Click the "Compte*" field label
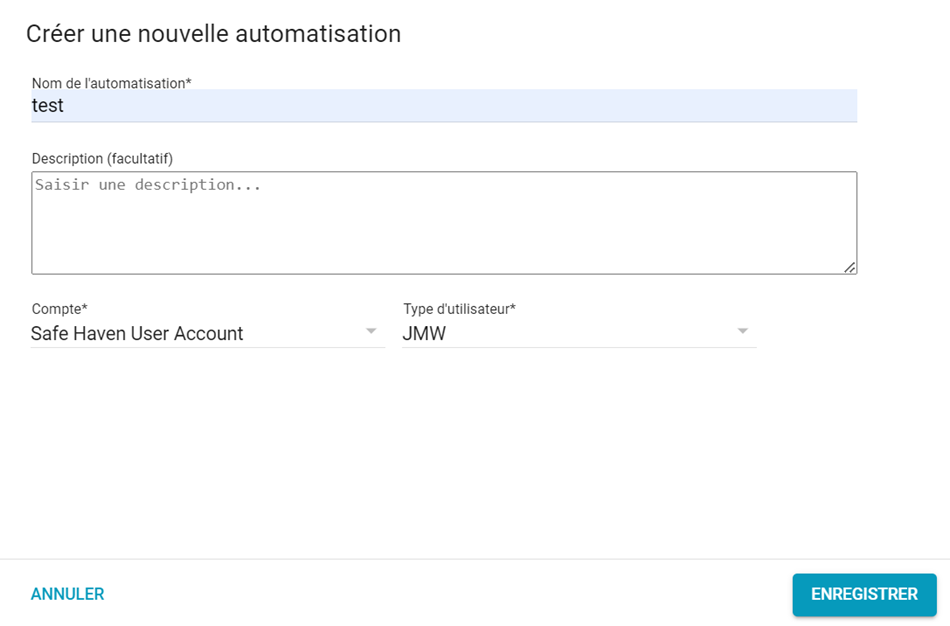 point(59,309)
